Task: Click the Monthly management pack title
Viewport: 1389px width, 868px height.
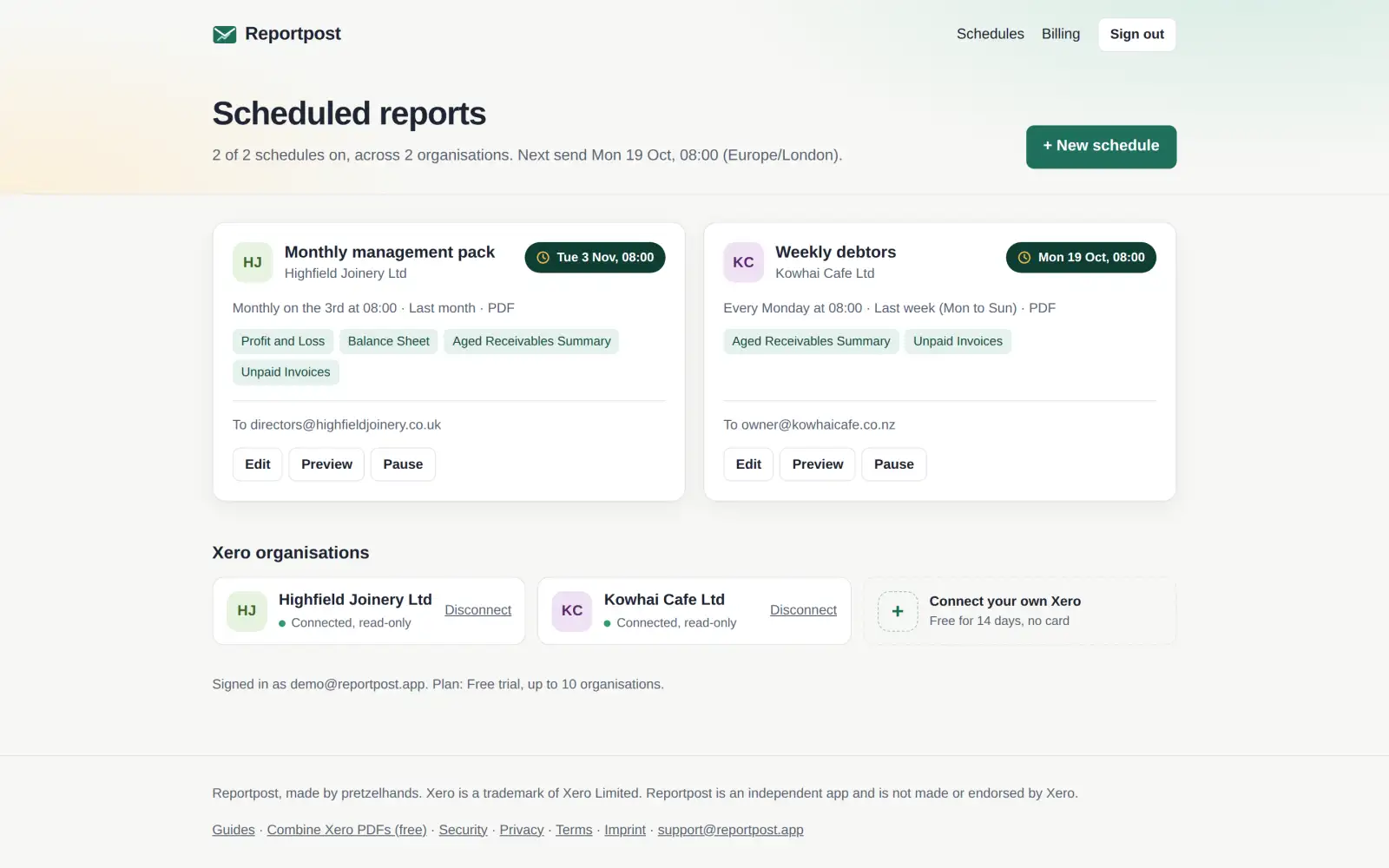Action: [390, 252]
